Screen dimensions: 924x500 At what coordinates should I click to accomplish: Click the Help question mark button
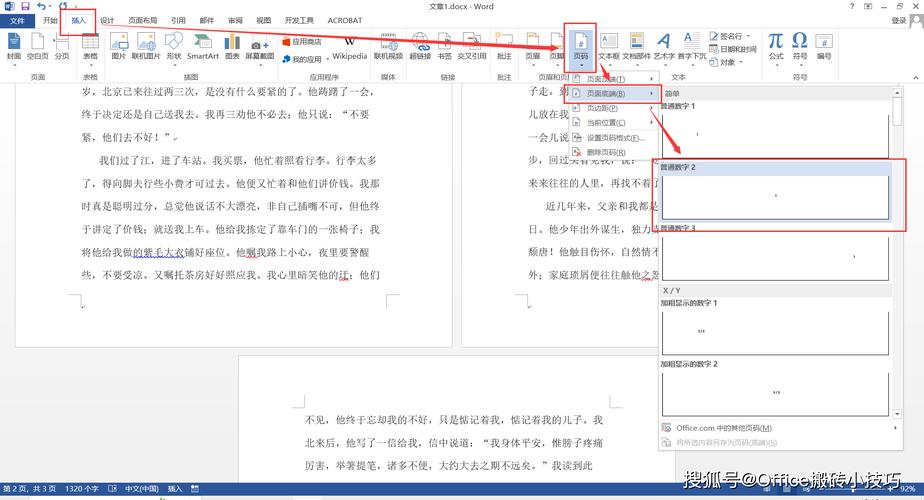coord(852,6)
